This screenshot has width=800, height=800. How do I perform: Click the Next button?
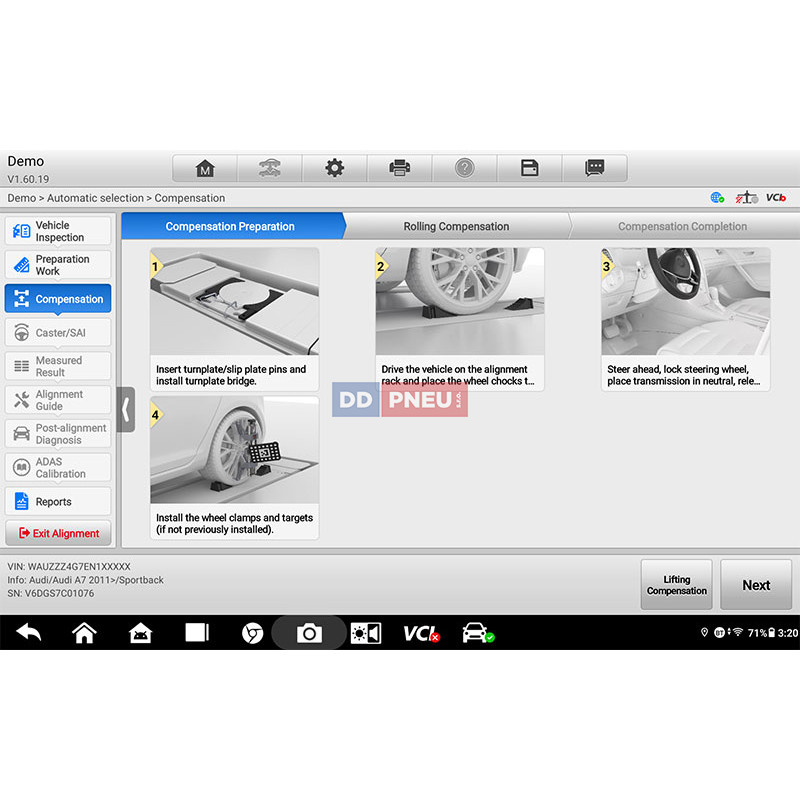(756, 585)
